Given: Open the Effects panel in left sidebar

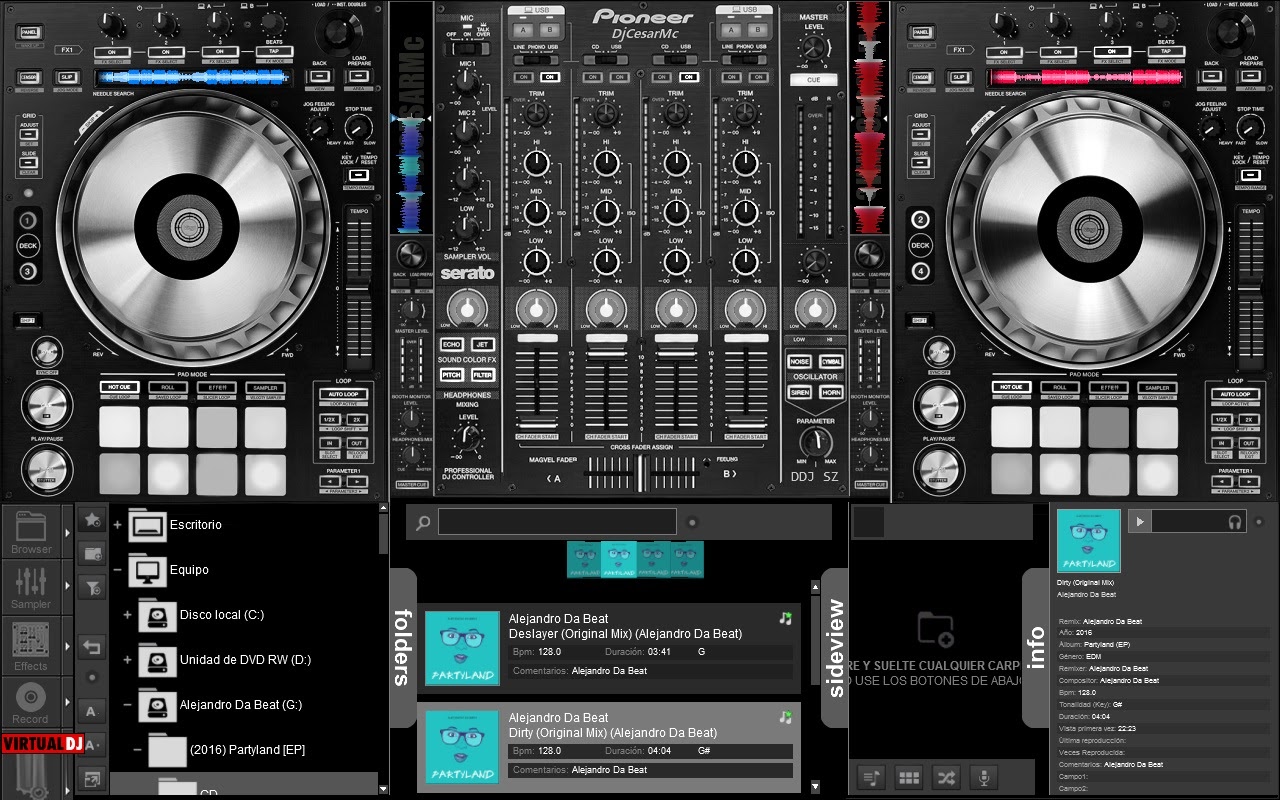Looking at the screenshot, I should (31, 645).
